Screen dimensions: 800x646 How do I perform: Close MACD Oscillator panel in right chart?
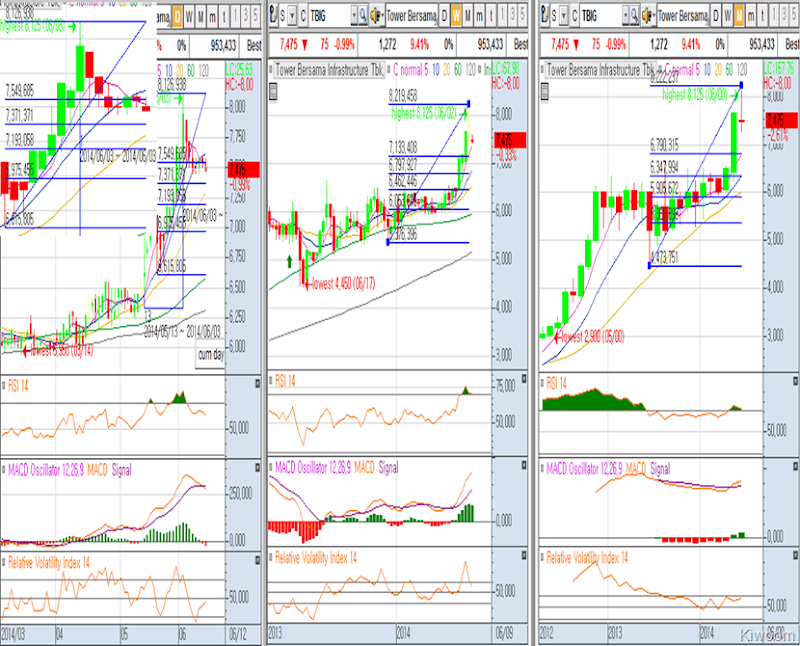tap(795, 466)
